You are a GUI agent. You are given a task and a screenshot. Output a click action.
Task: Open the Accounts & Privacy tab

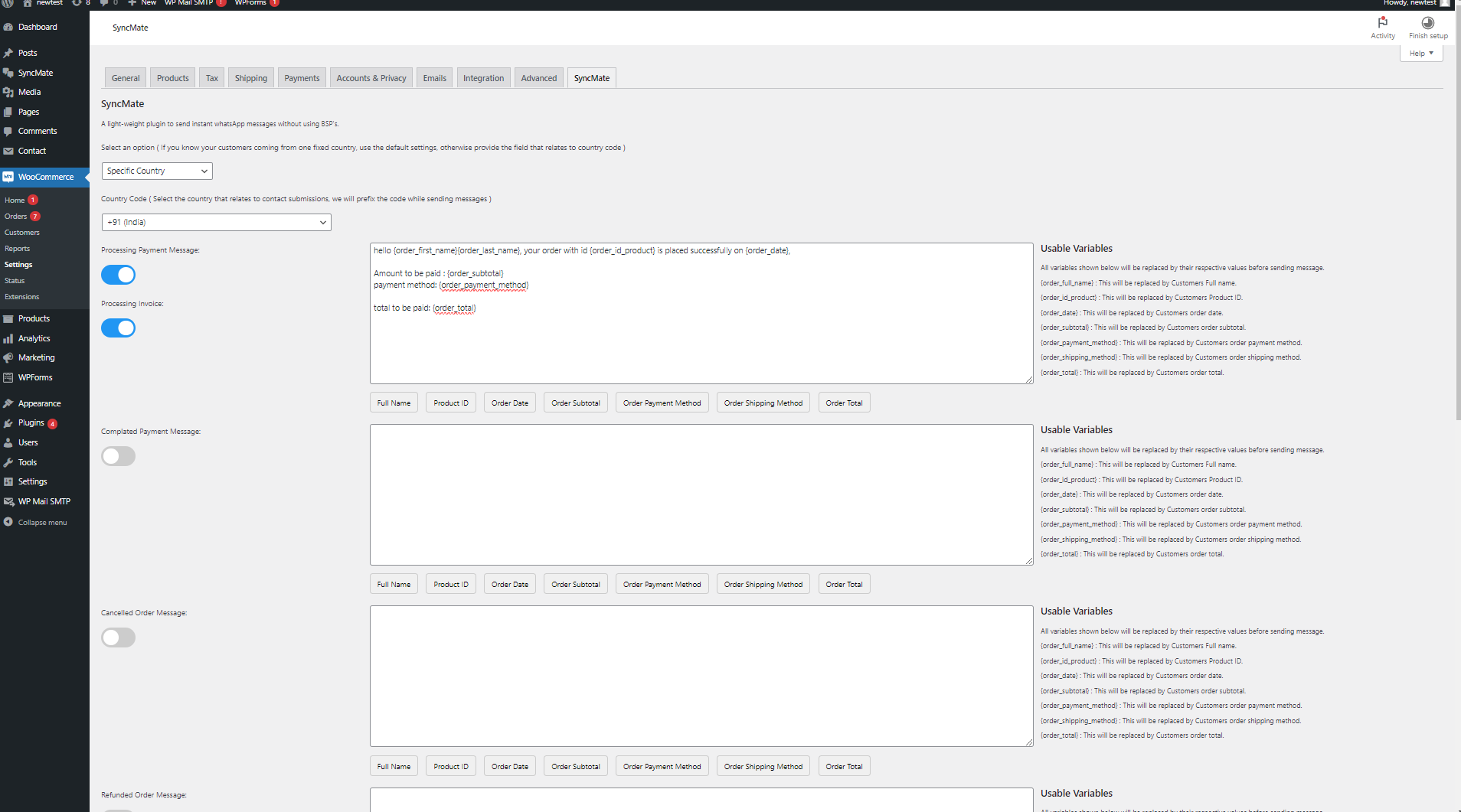(371, 78)
